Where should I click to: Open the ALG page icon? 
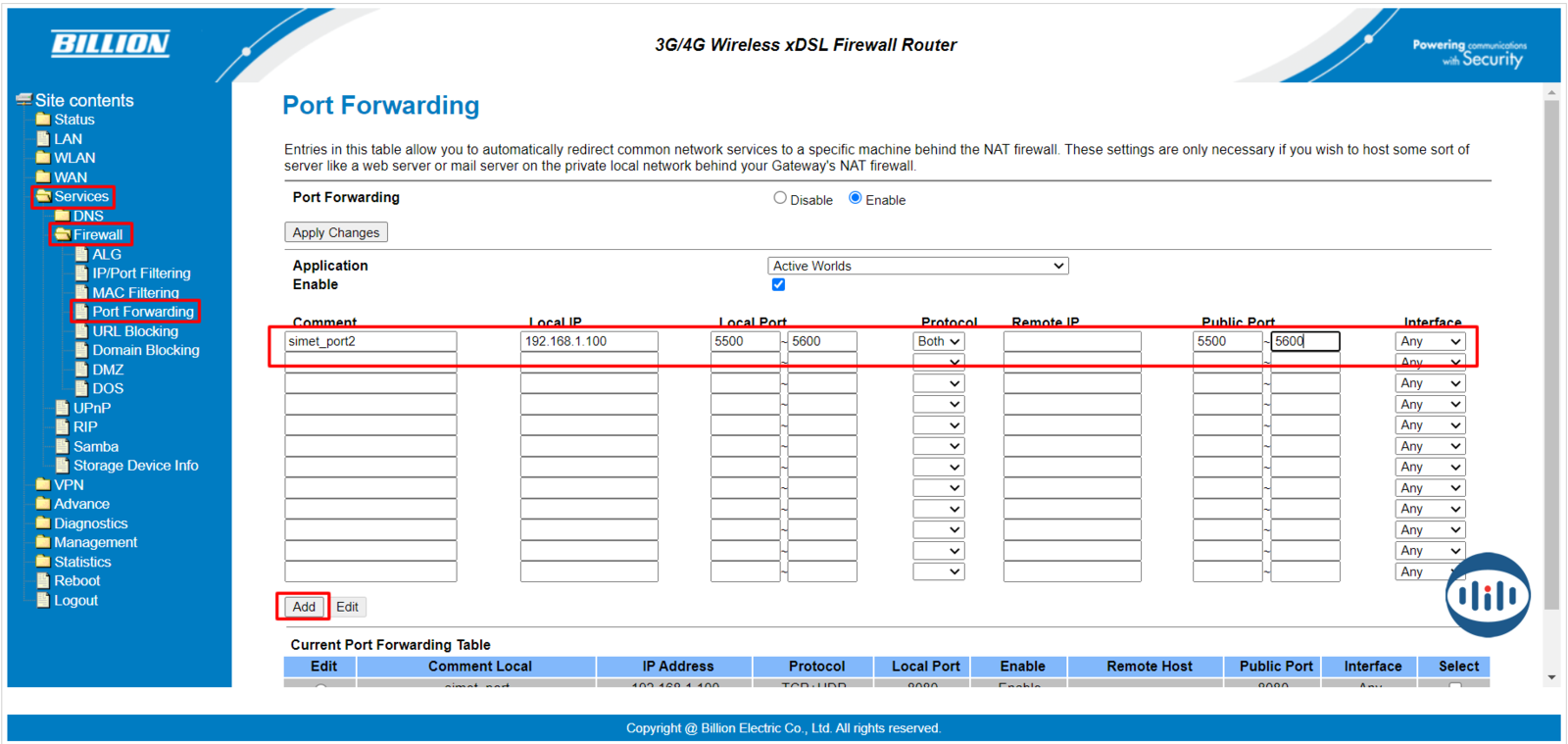pos(82,254)
